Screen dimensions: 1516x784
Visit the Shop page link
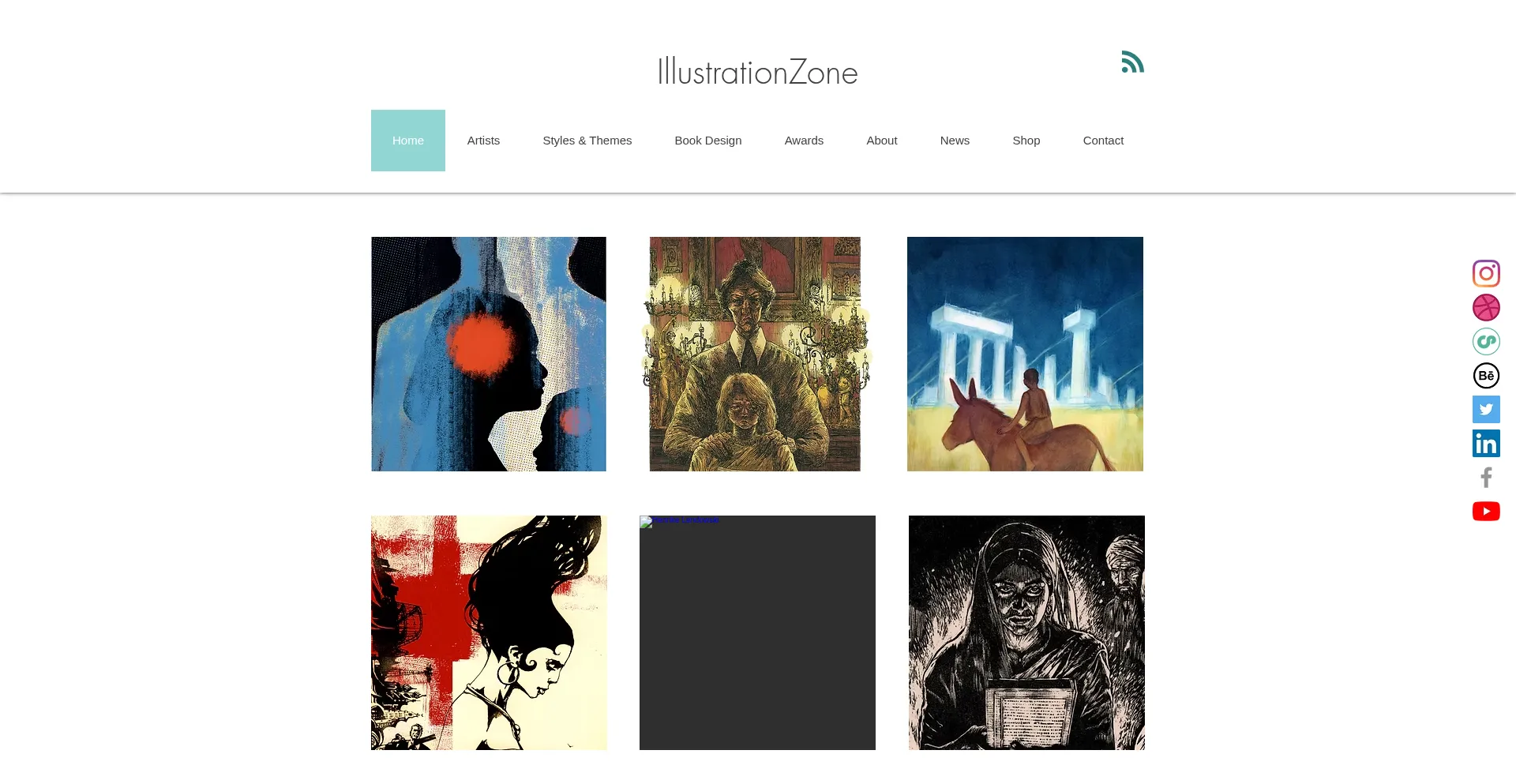click(x=1026, y=141)
